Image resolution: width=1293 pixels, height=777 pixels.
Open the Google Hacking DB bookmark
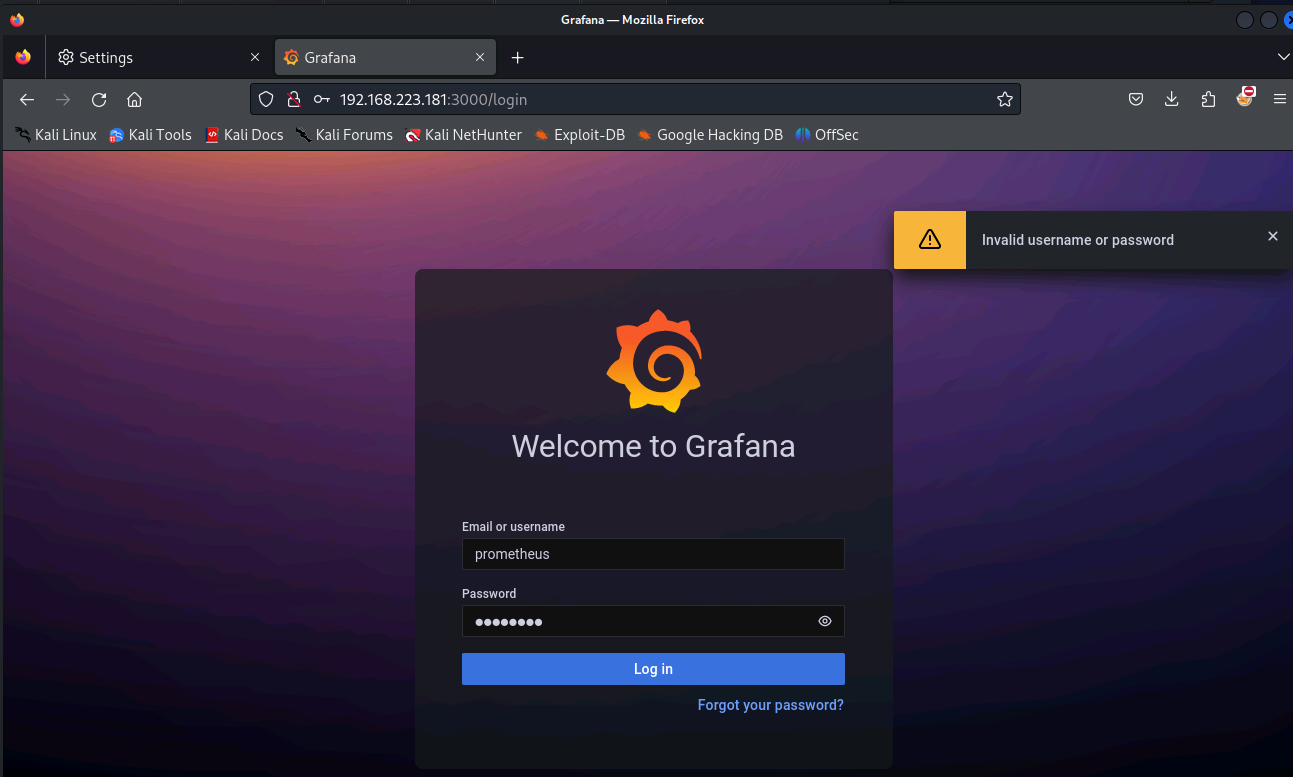pyautogui.click(x=710, y=135)
